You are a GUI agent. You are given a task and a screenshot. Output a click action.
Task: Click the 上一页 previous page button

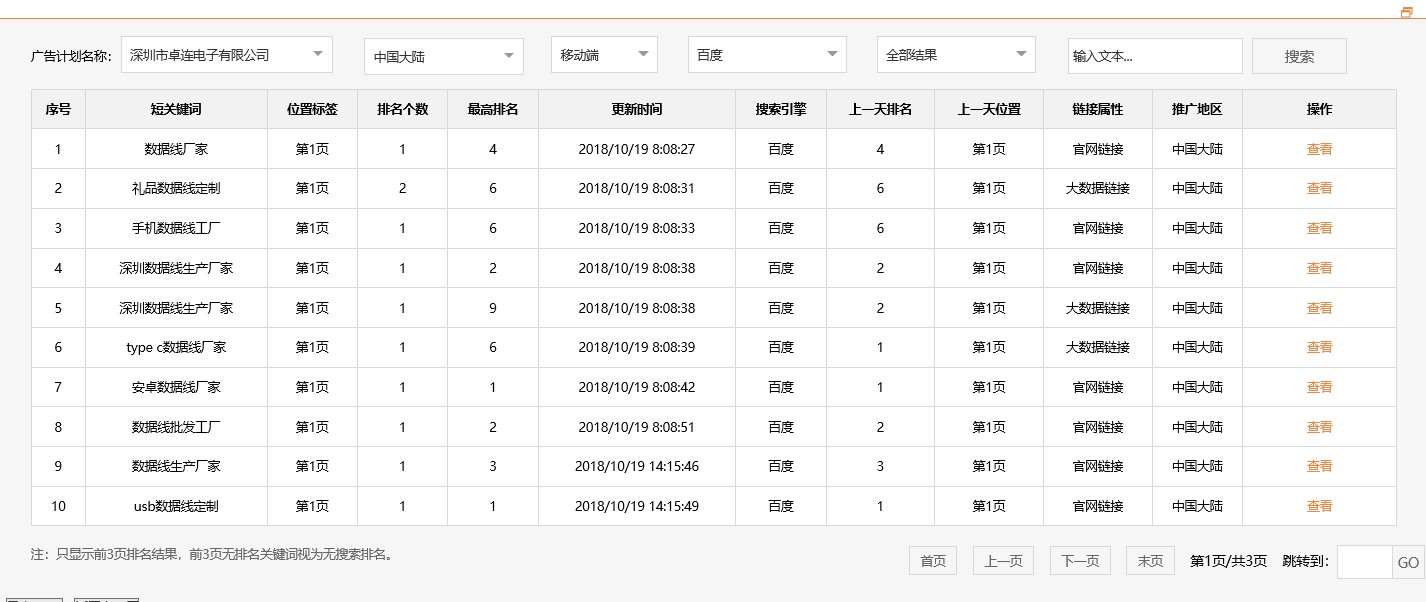coord(1003,560)
